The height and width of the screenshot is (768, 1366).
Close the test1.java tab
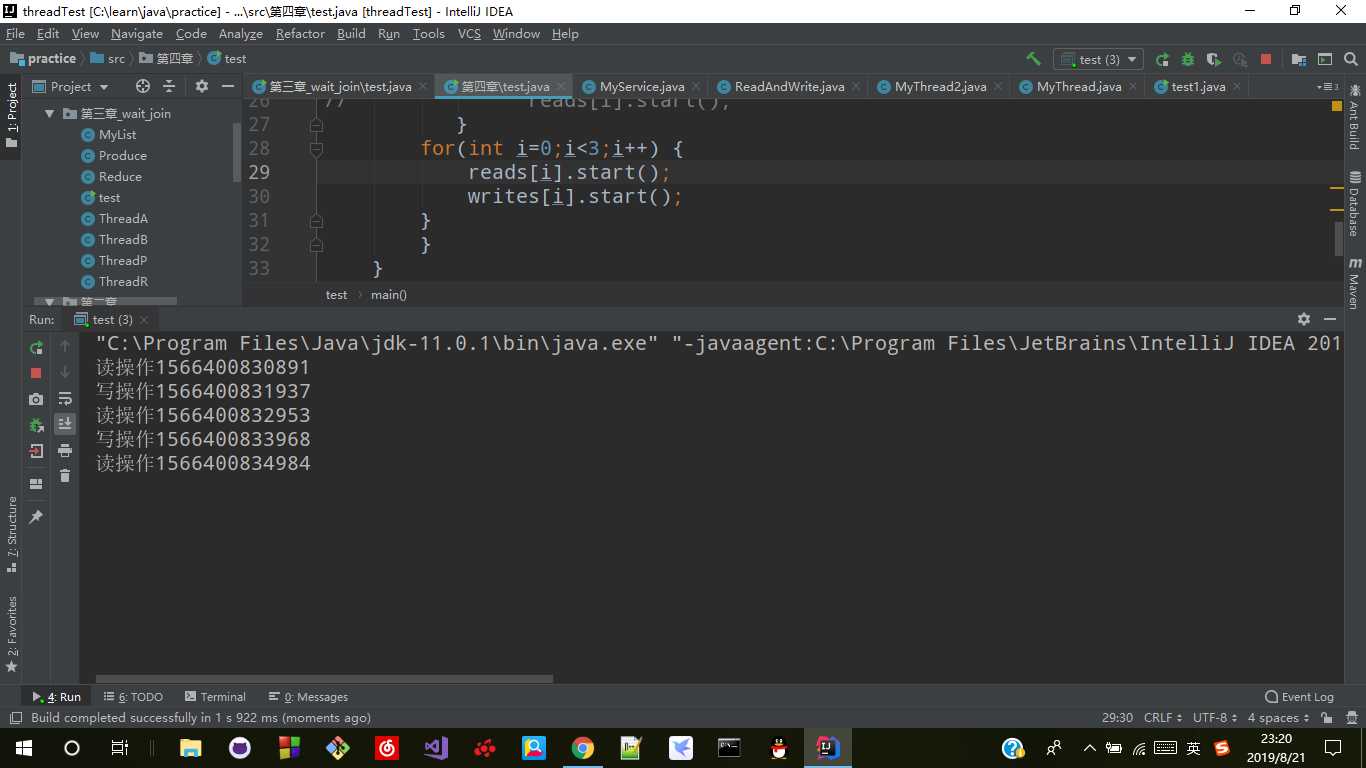1237,87
